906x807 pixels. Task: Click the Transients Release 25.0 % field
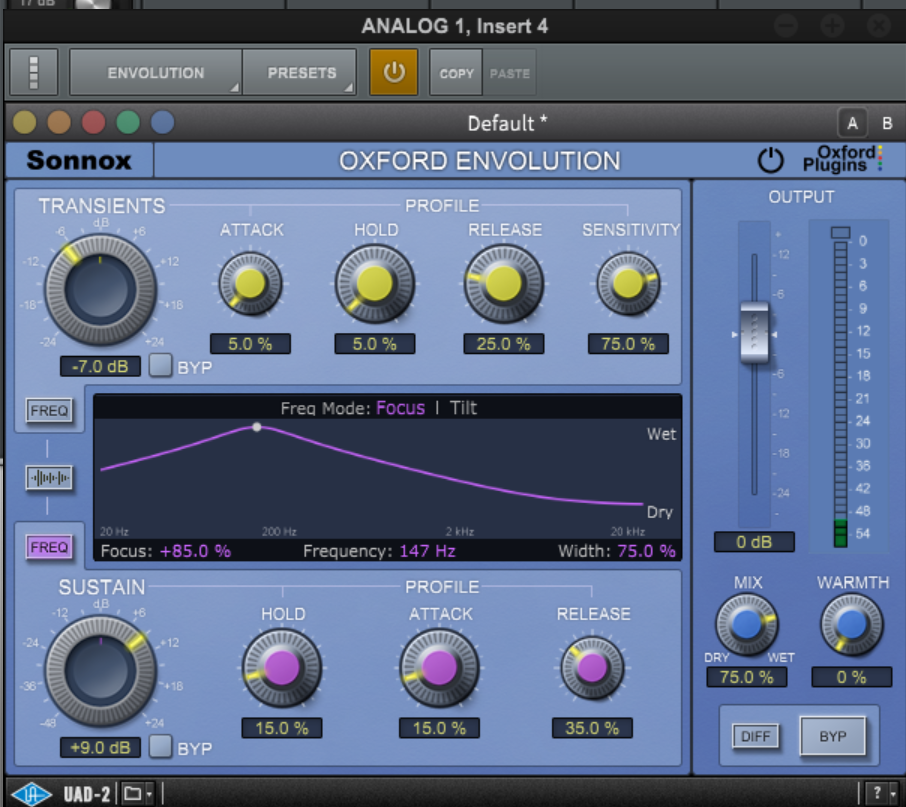click(503, 344)
